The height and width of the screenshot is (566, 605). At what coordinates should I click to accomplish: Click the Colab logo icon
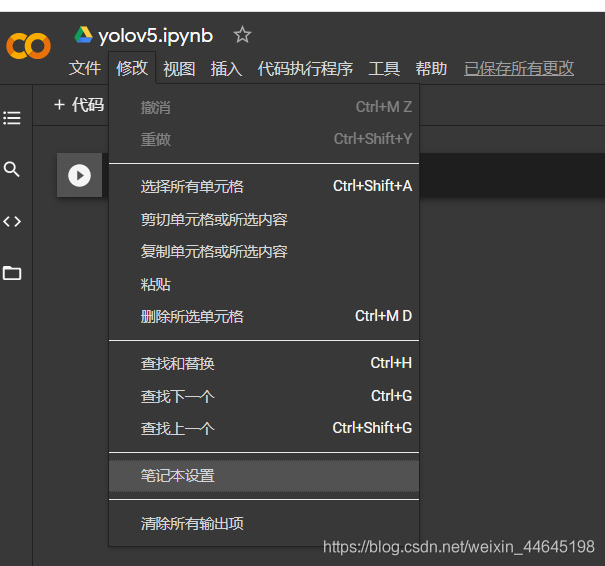28,46
